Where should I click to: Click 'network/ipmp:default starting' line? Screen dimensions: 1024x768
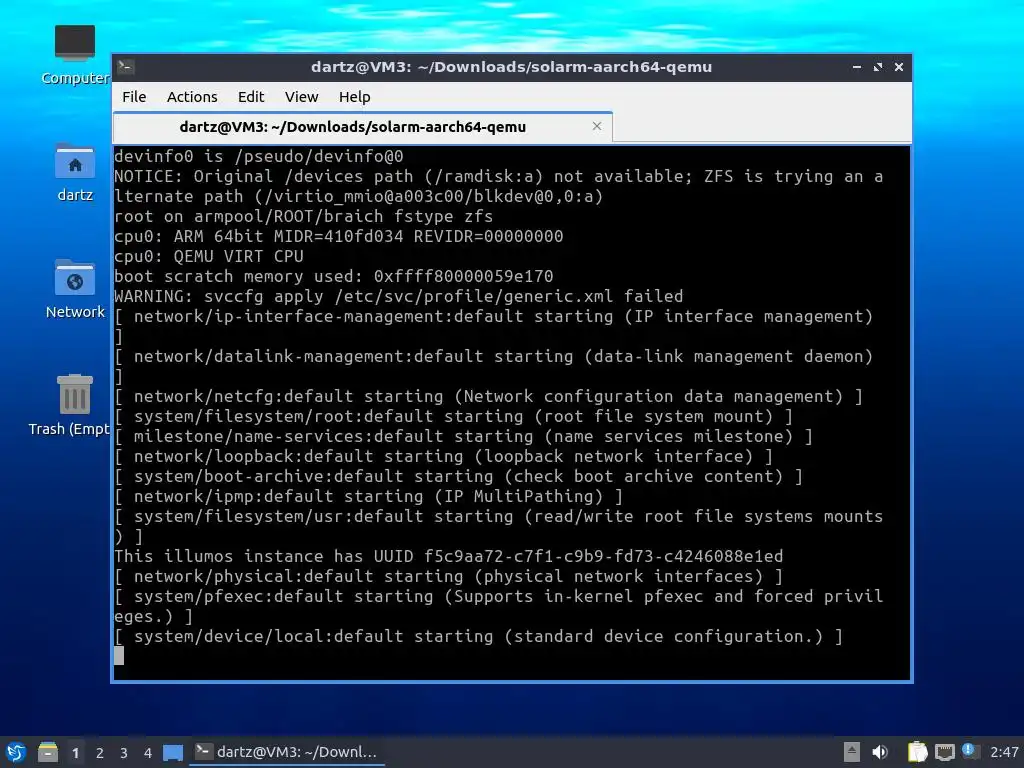click(369, 496)
